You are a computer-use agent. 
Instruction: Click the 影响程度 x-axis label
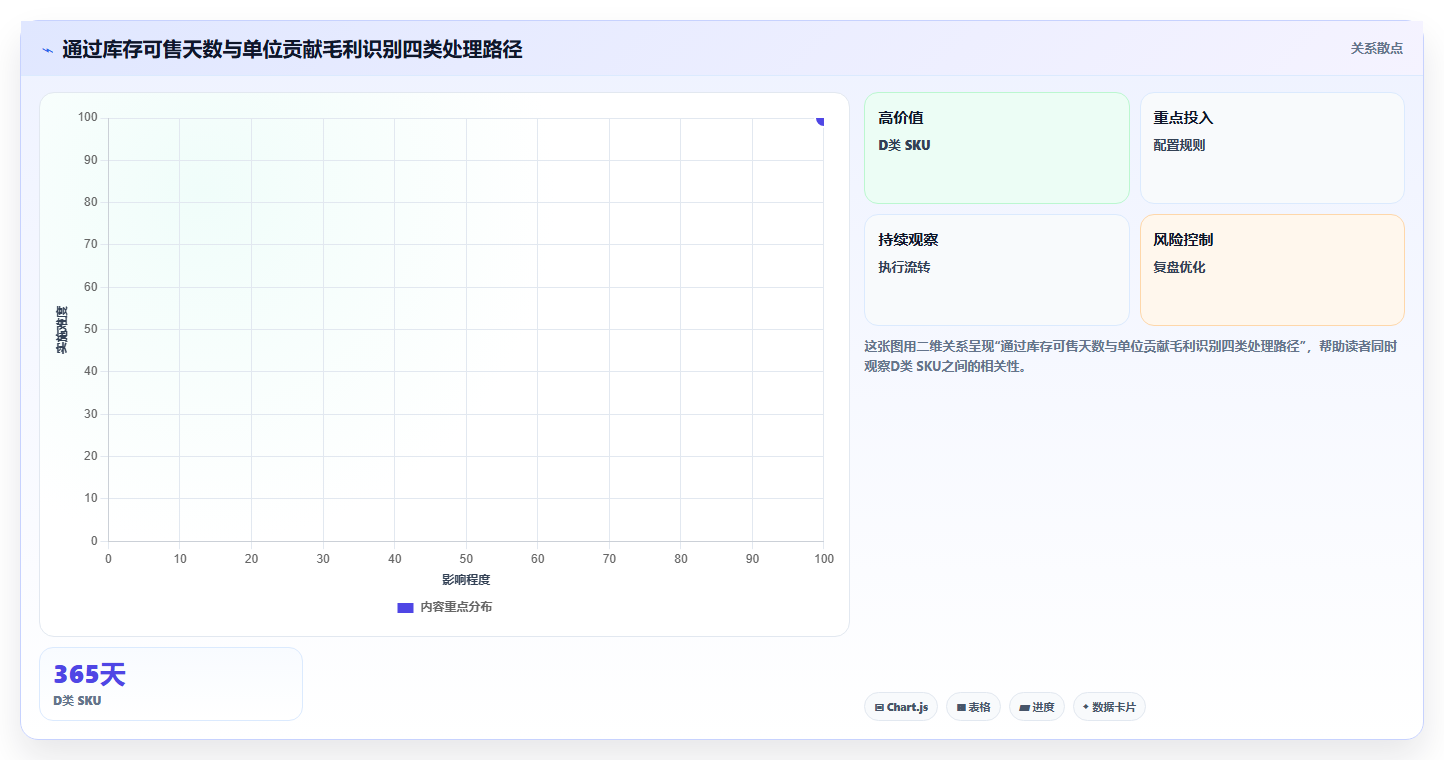pyautogui.click(x=466, y=580)
